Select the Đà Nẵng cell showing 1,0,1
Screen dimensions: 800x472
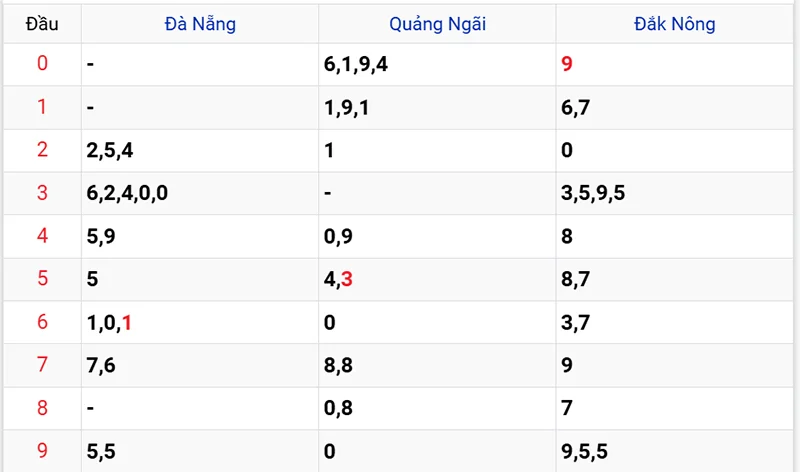click(x=110, y=322)
